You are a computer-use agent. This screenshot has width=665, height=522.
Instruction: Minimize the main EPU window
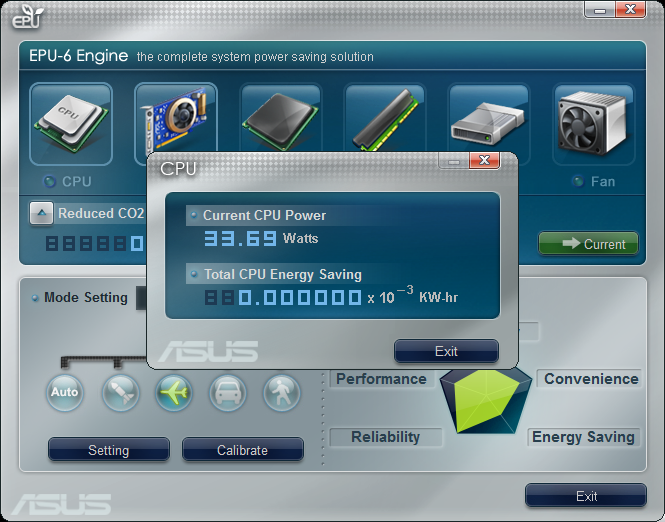click(x=600, y=10)
